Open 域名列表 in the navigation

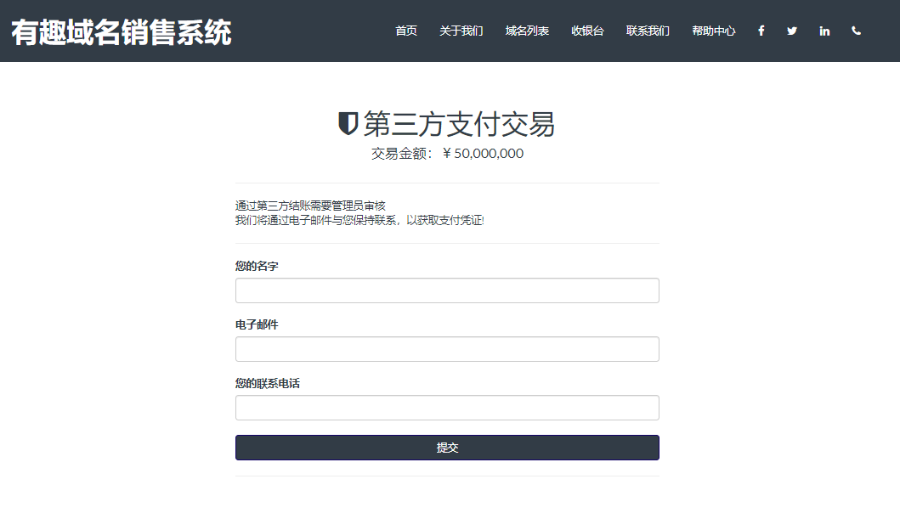tap(527, 31)
